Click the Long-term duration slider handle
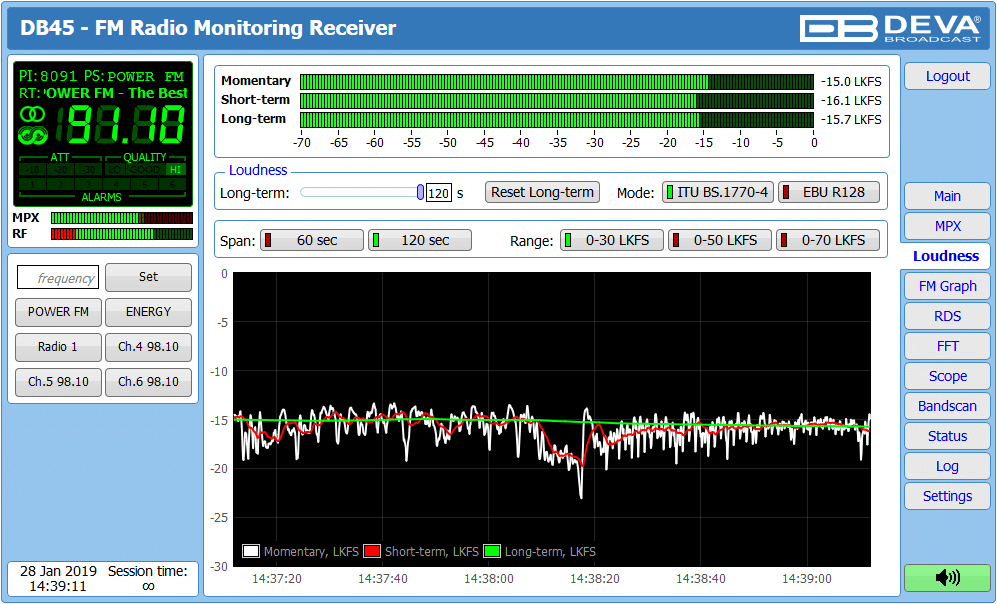997x604 pixels. (420, 192)
